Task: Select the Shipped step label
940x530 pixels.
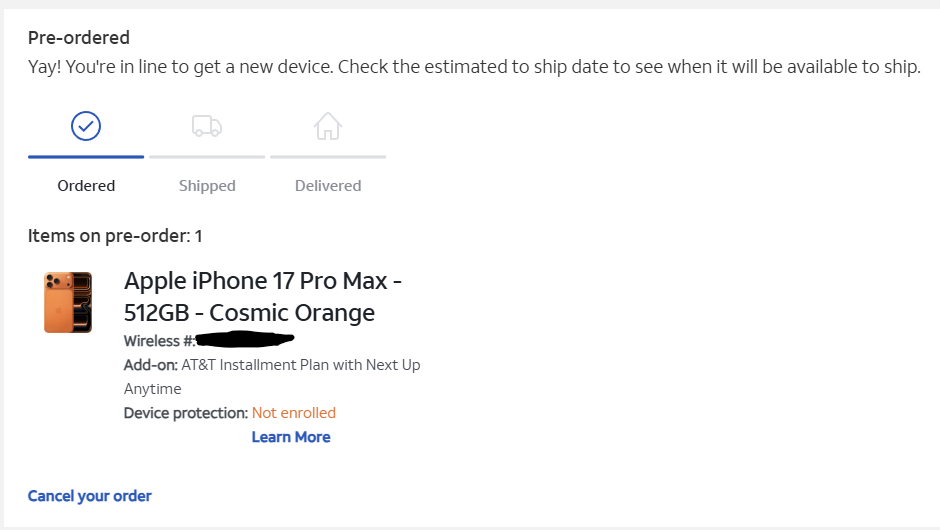Action: click(x=207, y=186)
